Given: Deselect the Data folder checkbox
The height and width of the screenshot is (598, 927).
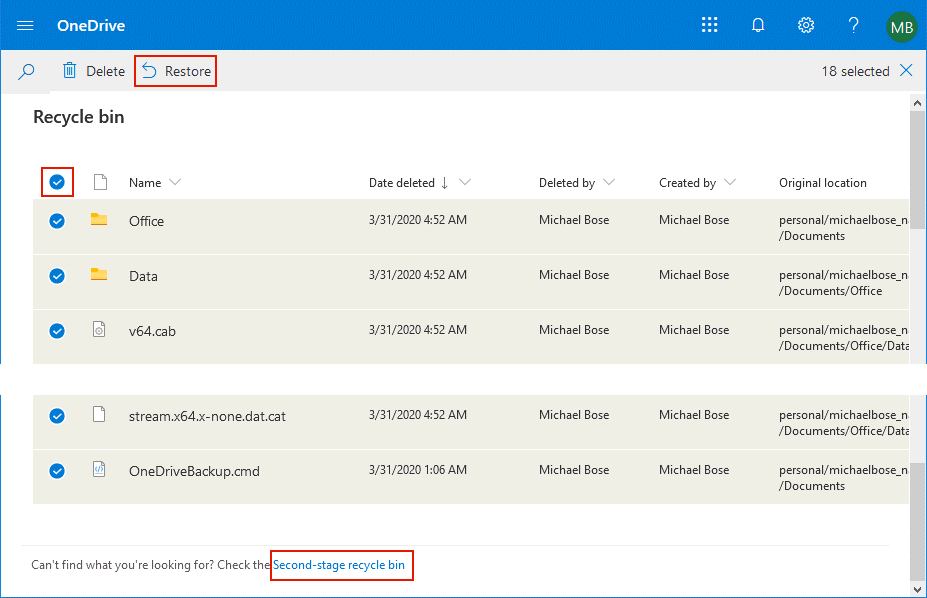Looking at the screenshot, I should click(x=57, y=275).
